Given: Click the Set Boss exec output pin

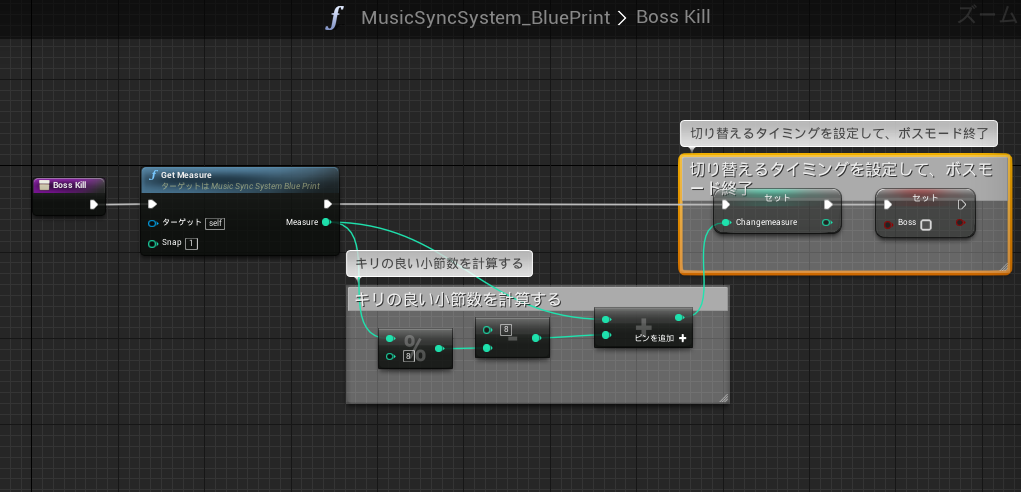Looking at the screenshot, I should click(x=962, y=204).
